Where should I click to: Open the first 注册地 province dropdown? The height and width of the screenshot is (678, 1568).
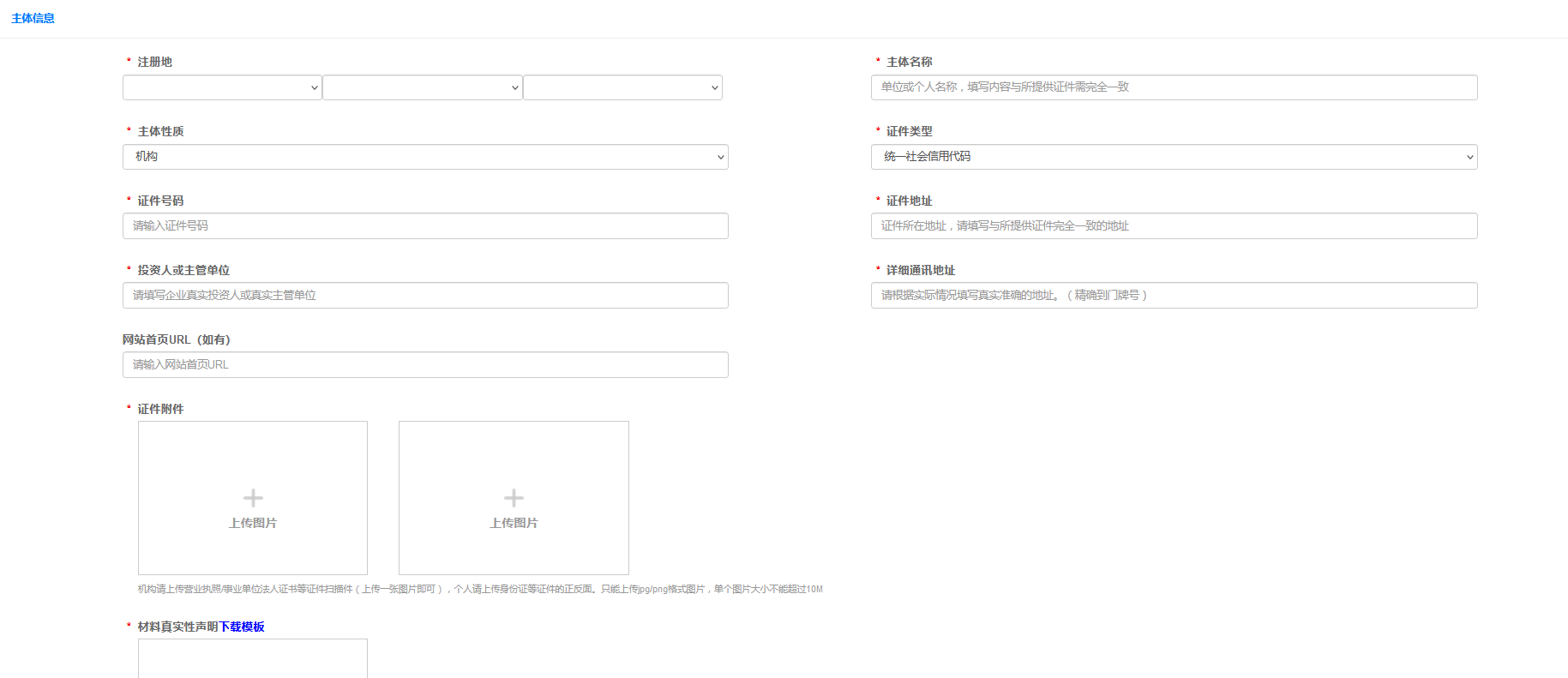pyautogui.click(x=222, y=87)
